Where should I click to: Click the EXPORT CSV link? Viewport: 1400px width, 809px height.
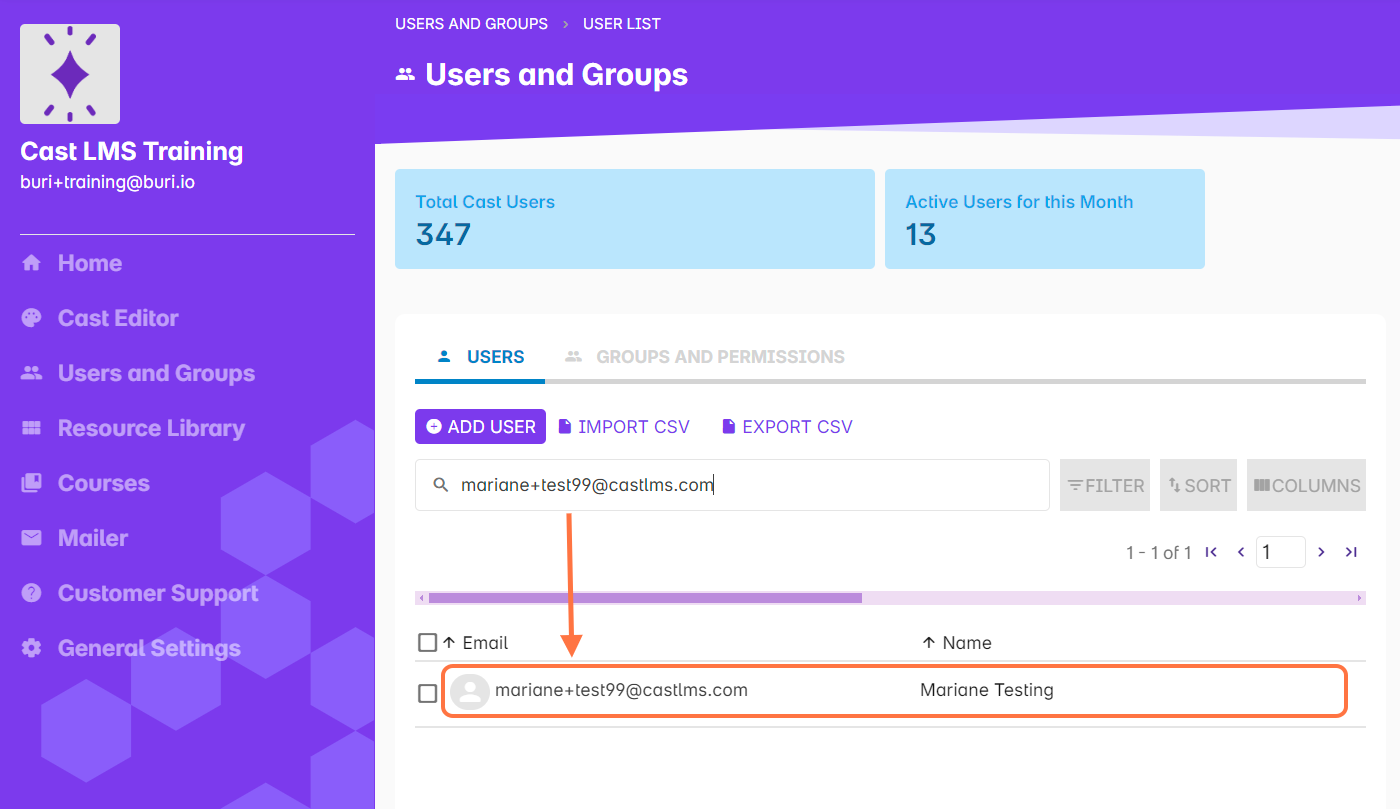pyautogui.click(x=787, y=427)
